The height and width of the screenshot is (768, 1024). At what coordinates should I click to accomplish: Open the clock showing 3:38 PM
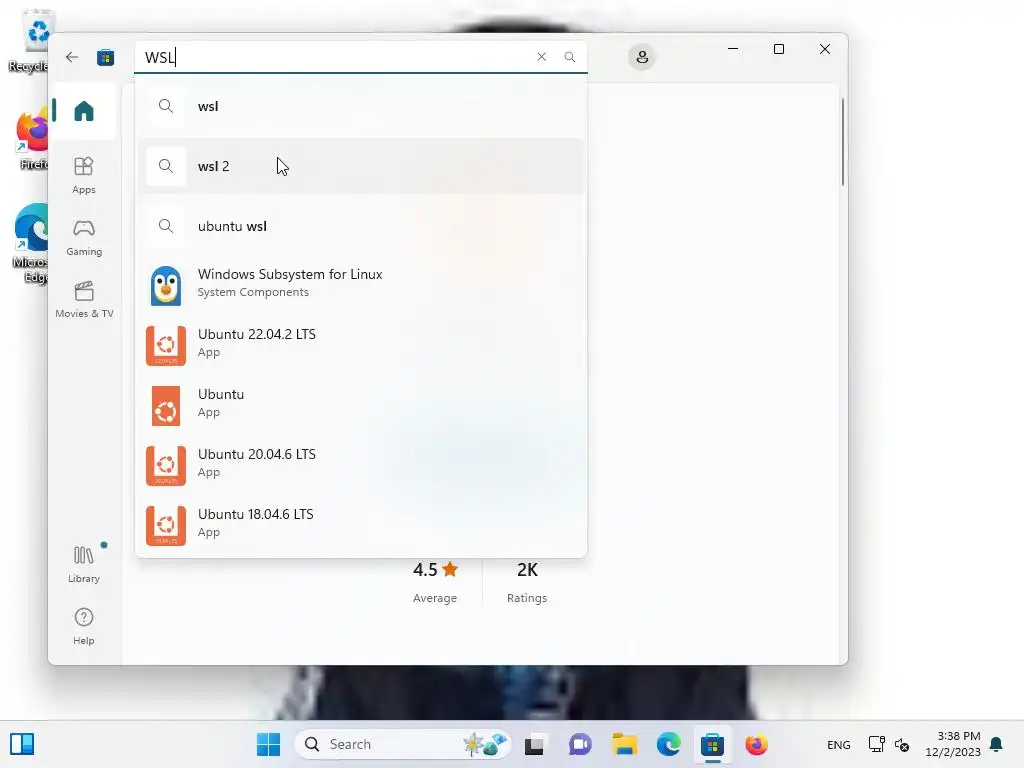953,744
